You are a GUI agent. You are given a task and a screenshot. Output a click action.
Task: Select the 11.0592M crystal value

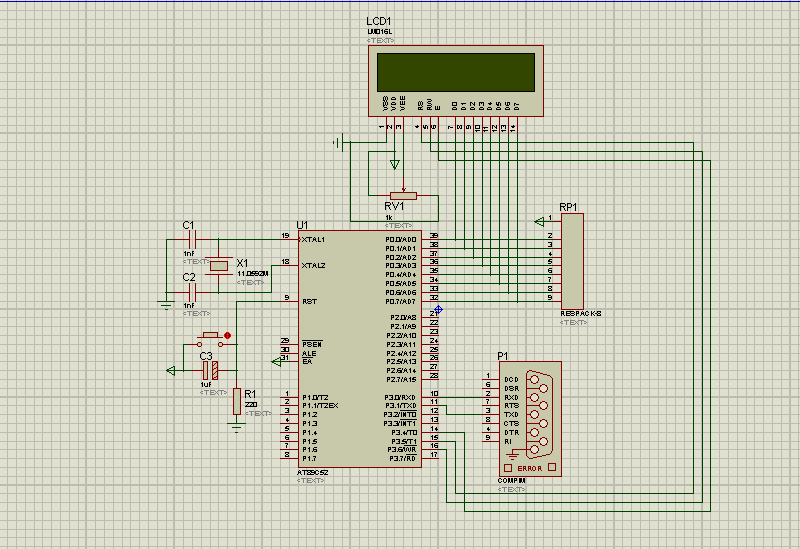coord(253,273)
